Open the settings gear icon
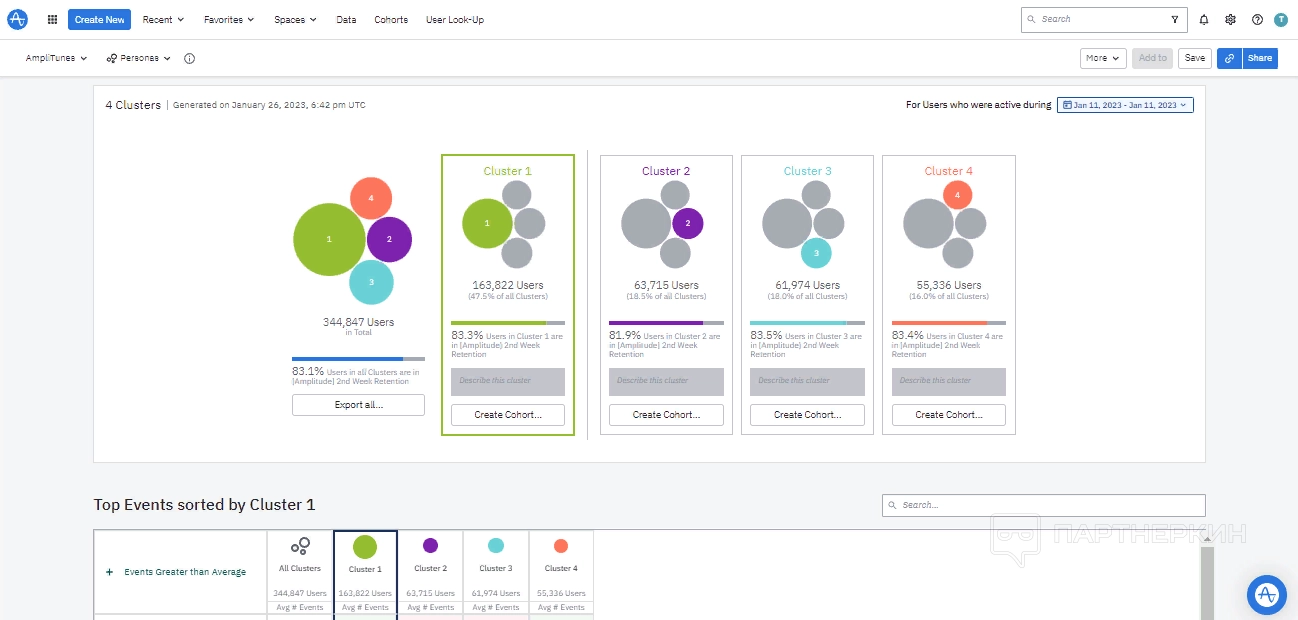The height and width of the screenshot is (620, 1298). pos(1230,19)
